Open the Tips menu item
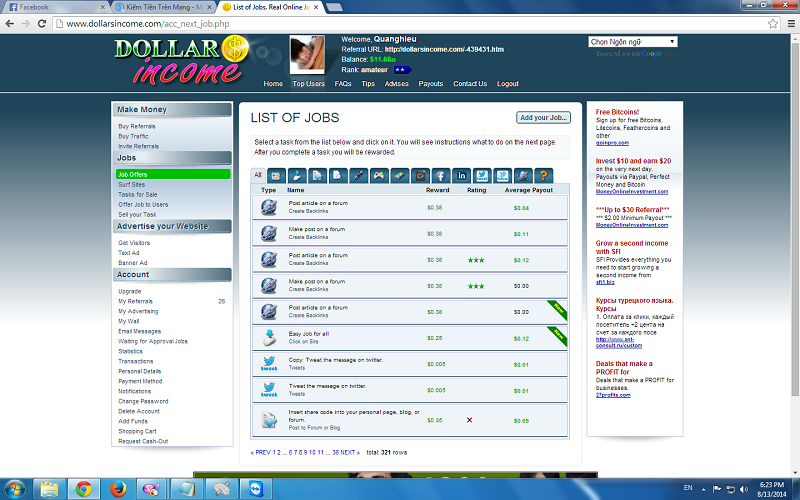The image size is (800, 500). click(x=368, y=84)
